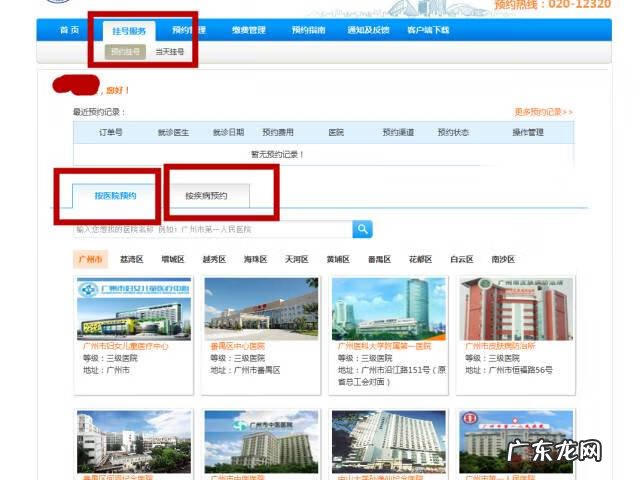The image size is (640, 480).
Task: Filter hospitals by 越秀区
Action: pos(214,259)
